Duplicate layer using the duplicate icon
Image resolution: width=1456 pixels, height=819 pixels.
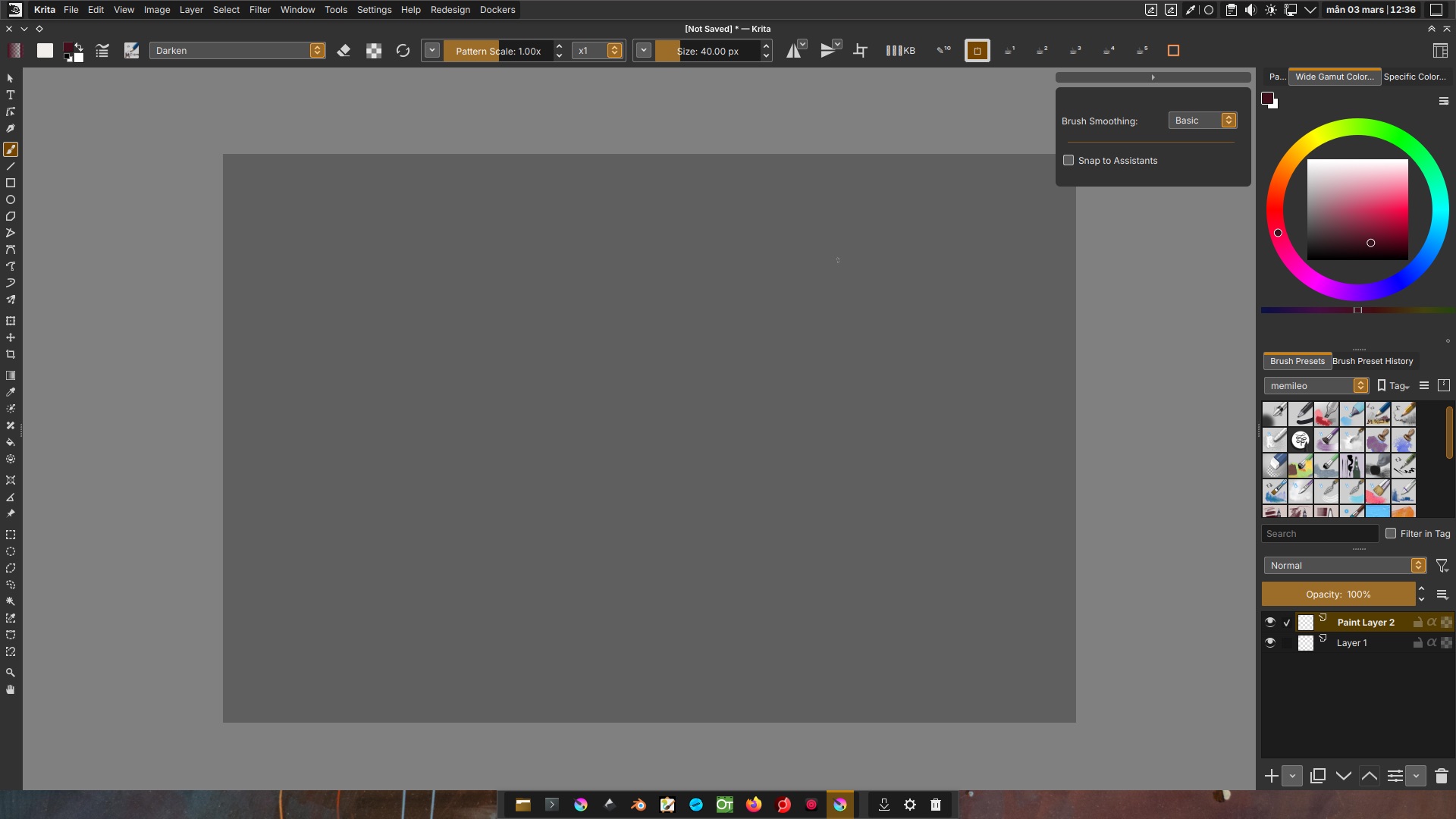pos(1318,776)
